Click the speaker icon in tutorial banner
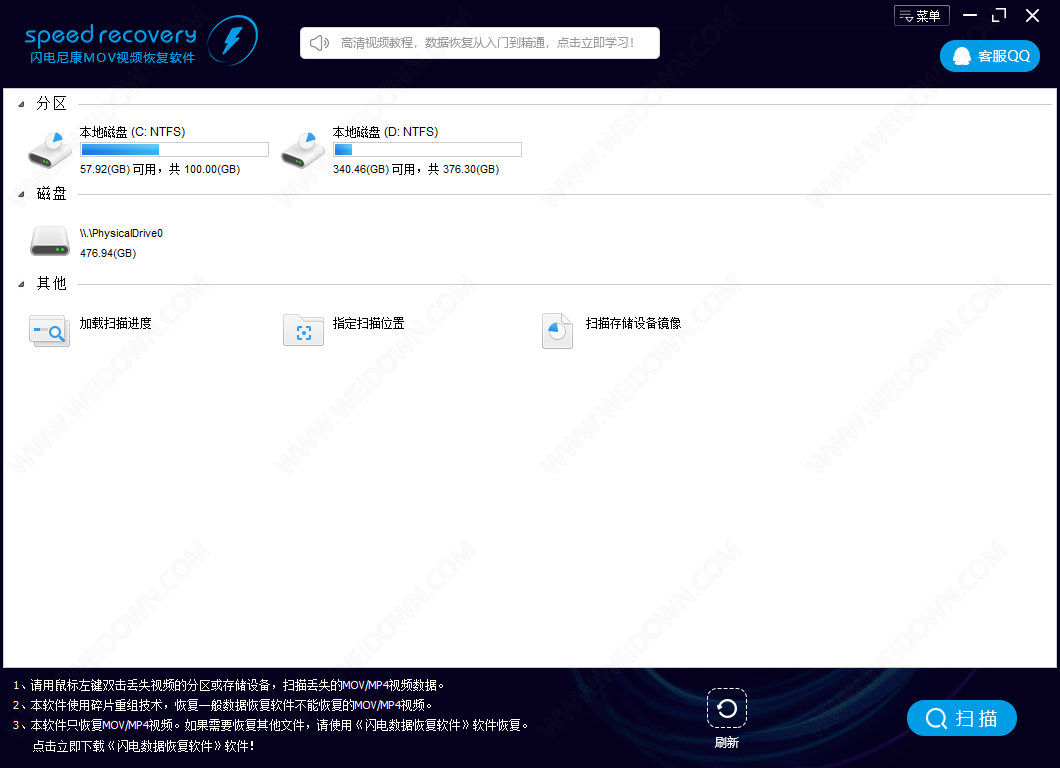1060x768 pixels. (319, 43)
